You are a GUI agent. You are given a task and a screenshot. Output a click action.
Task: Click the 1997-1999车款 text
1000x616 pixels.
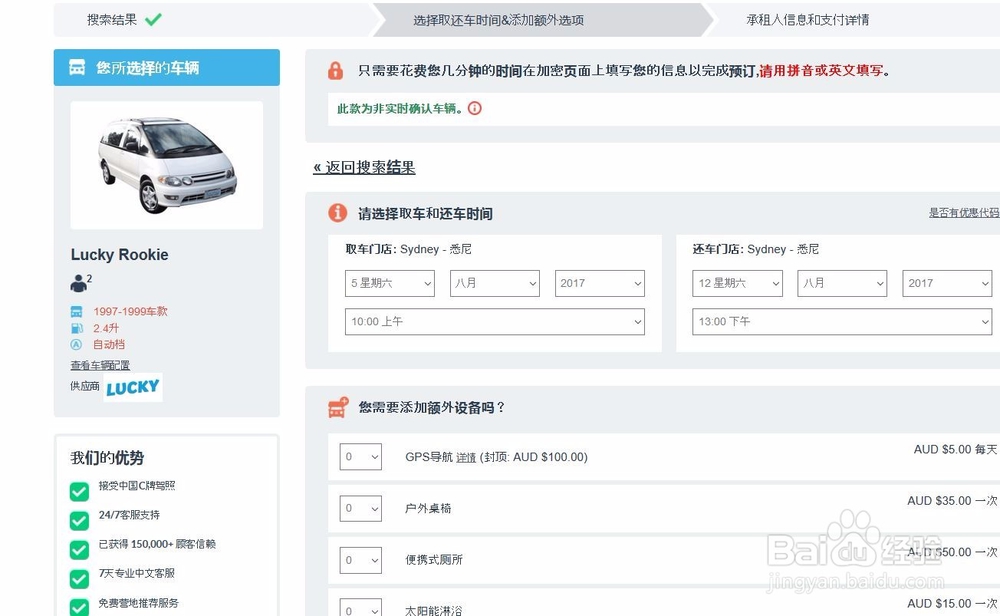click(130, 311)
